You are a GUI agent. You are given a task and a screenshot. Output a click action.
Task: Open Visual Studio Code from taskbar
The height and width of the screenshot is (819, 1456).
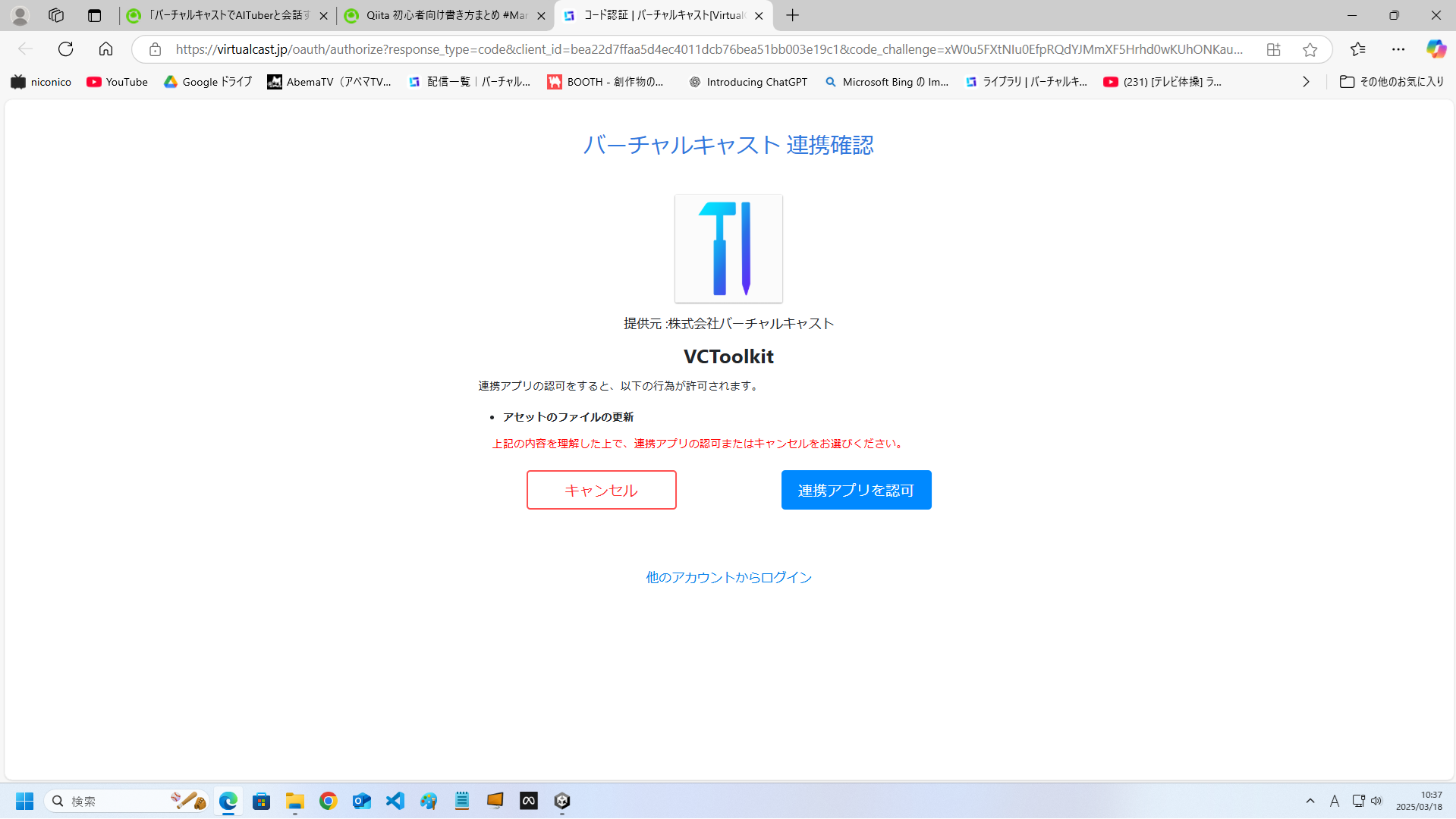(x=395, y=801)
